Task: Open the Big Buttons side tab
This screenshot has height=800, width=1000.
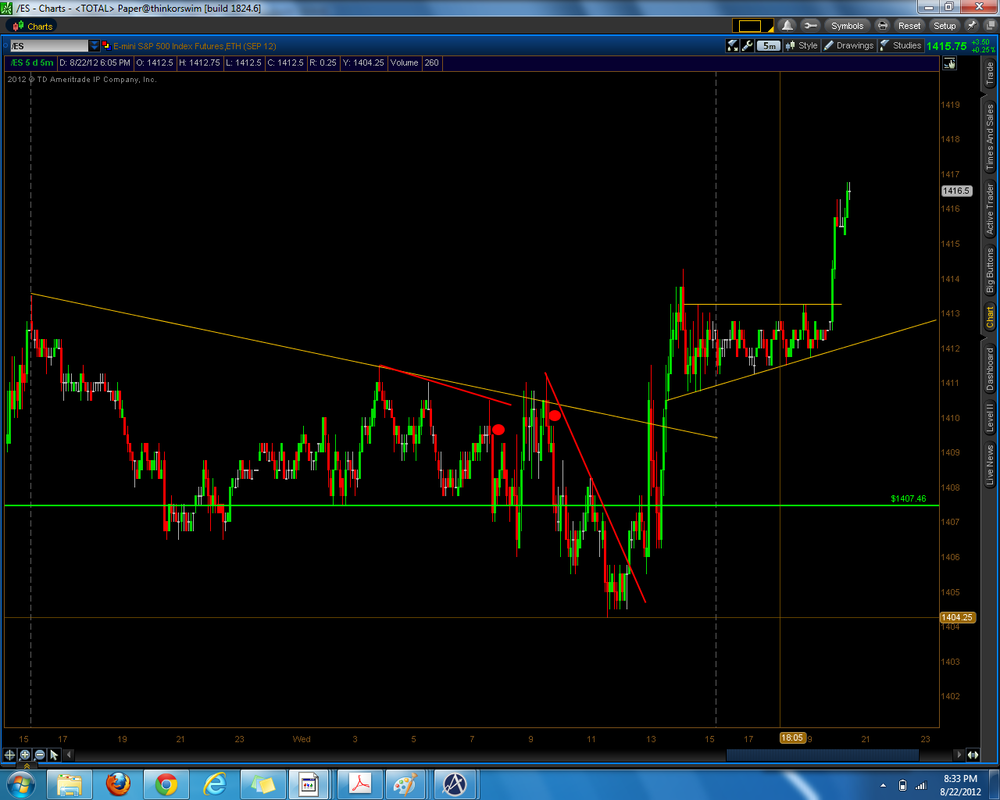Action: tap(990, 270)
